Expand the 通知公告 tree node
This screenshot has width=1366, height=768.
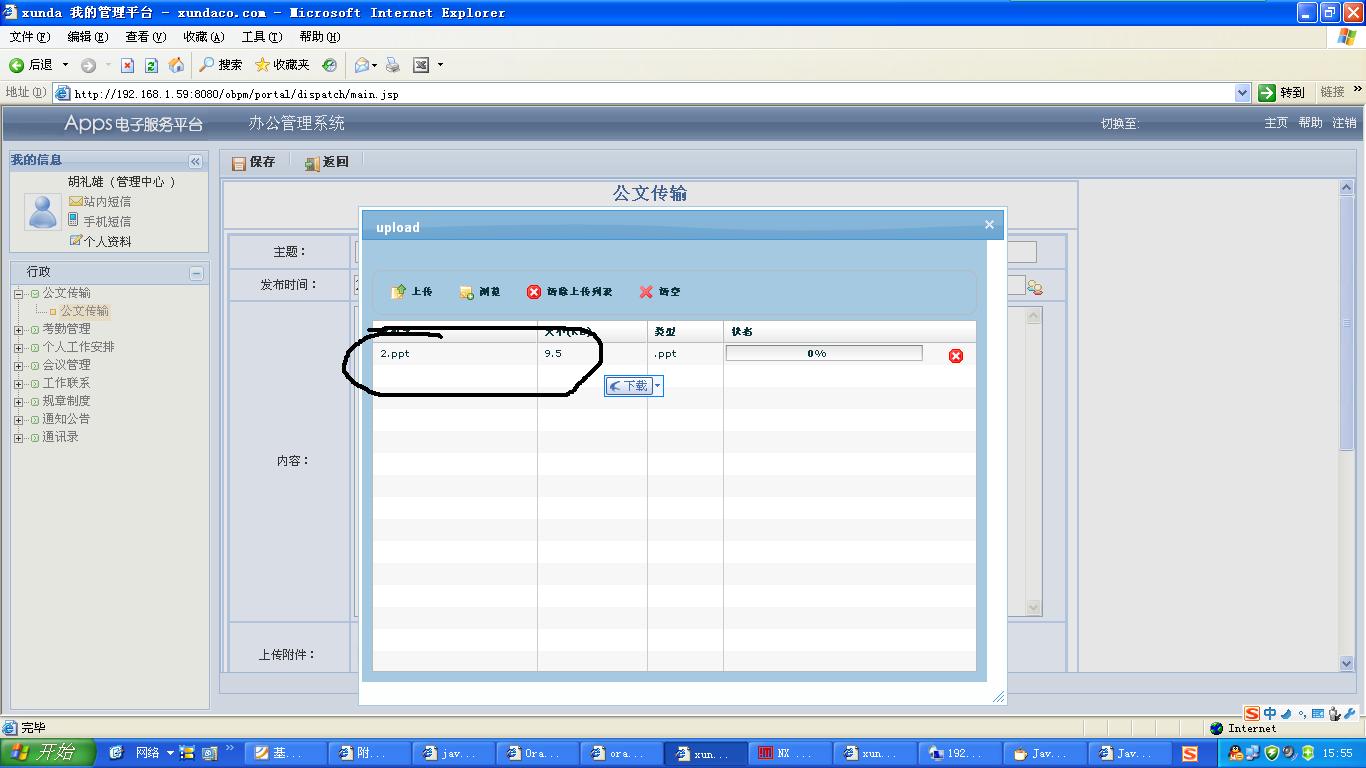pyautogui.click(x=19, y=420)
